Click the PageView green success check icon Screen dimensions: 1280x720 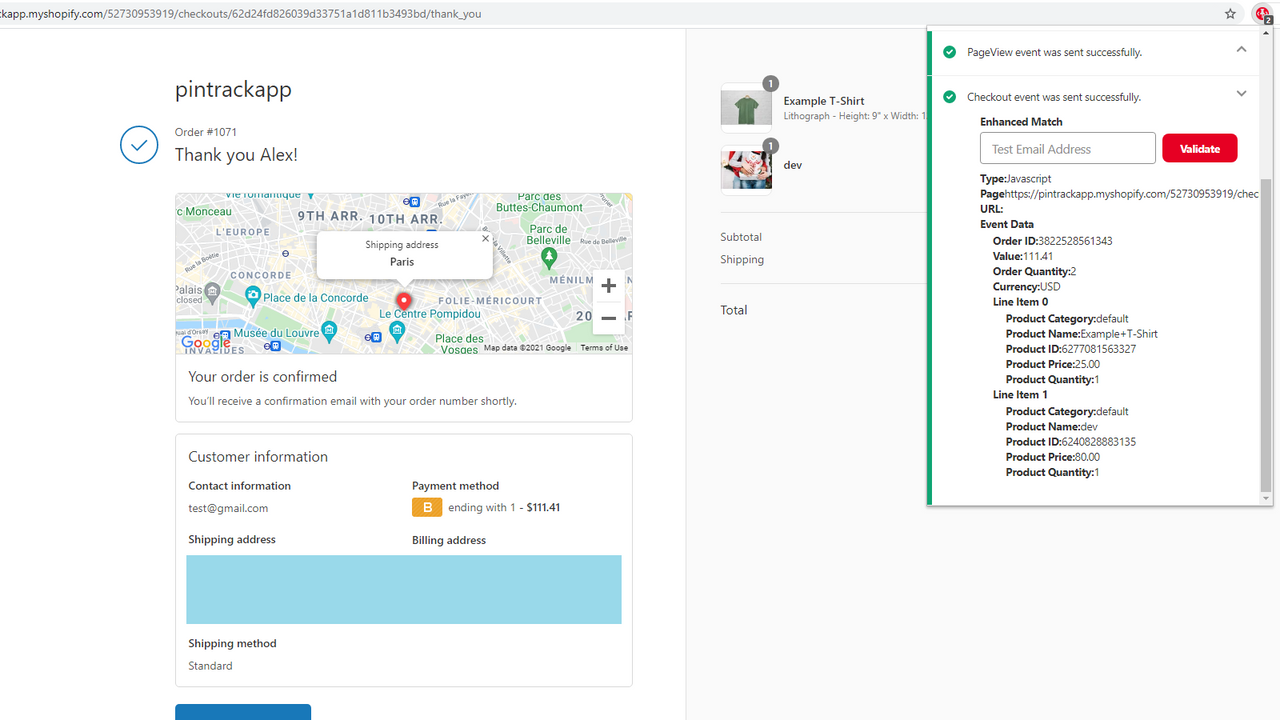pyautogui.click(x=949, y=52)
